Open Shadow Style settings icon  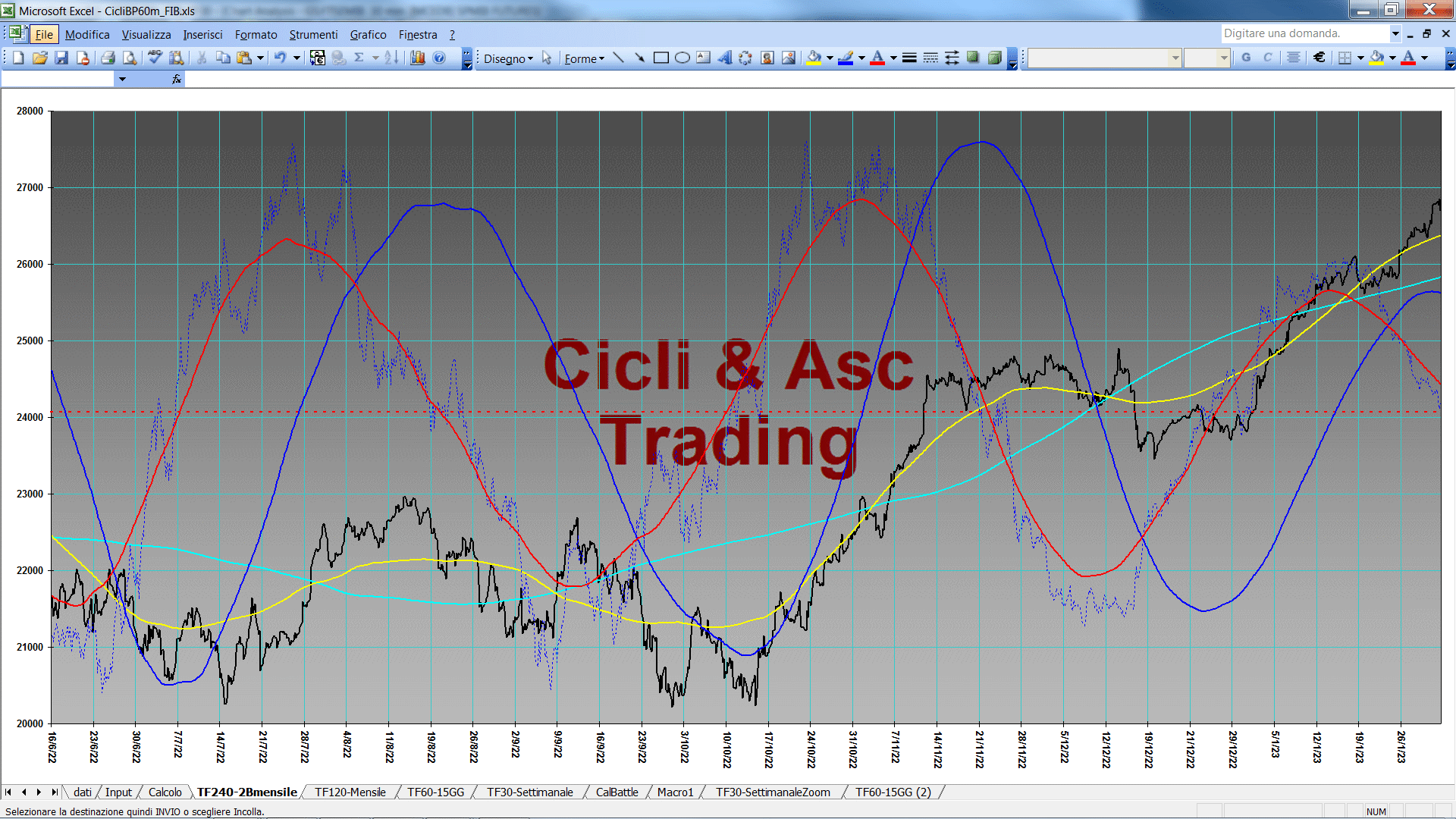(x=973, y=58)
